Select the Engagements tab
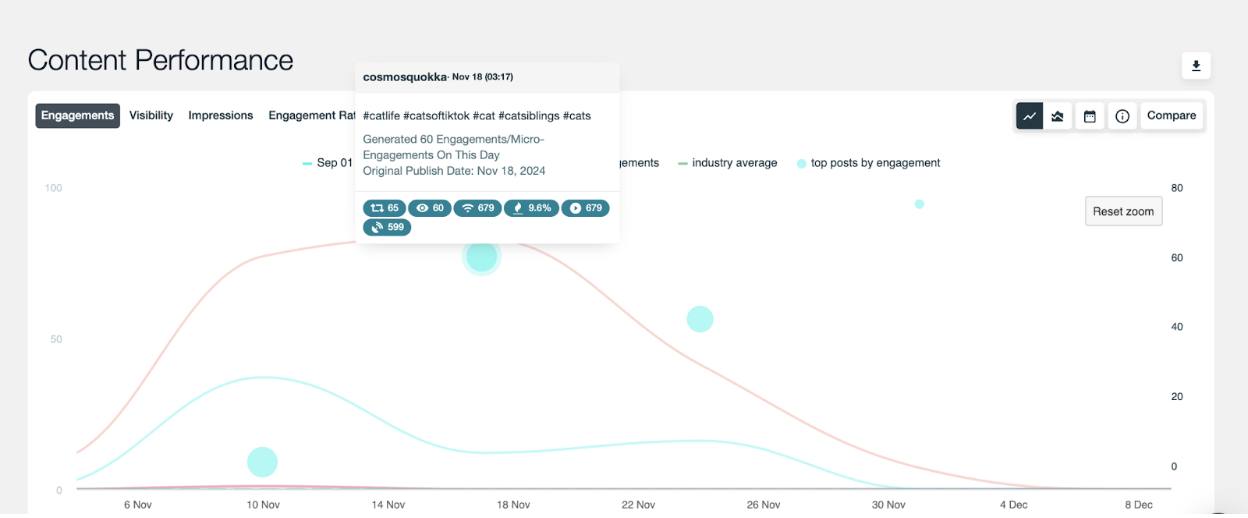 (77, 116)
